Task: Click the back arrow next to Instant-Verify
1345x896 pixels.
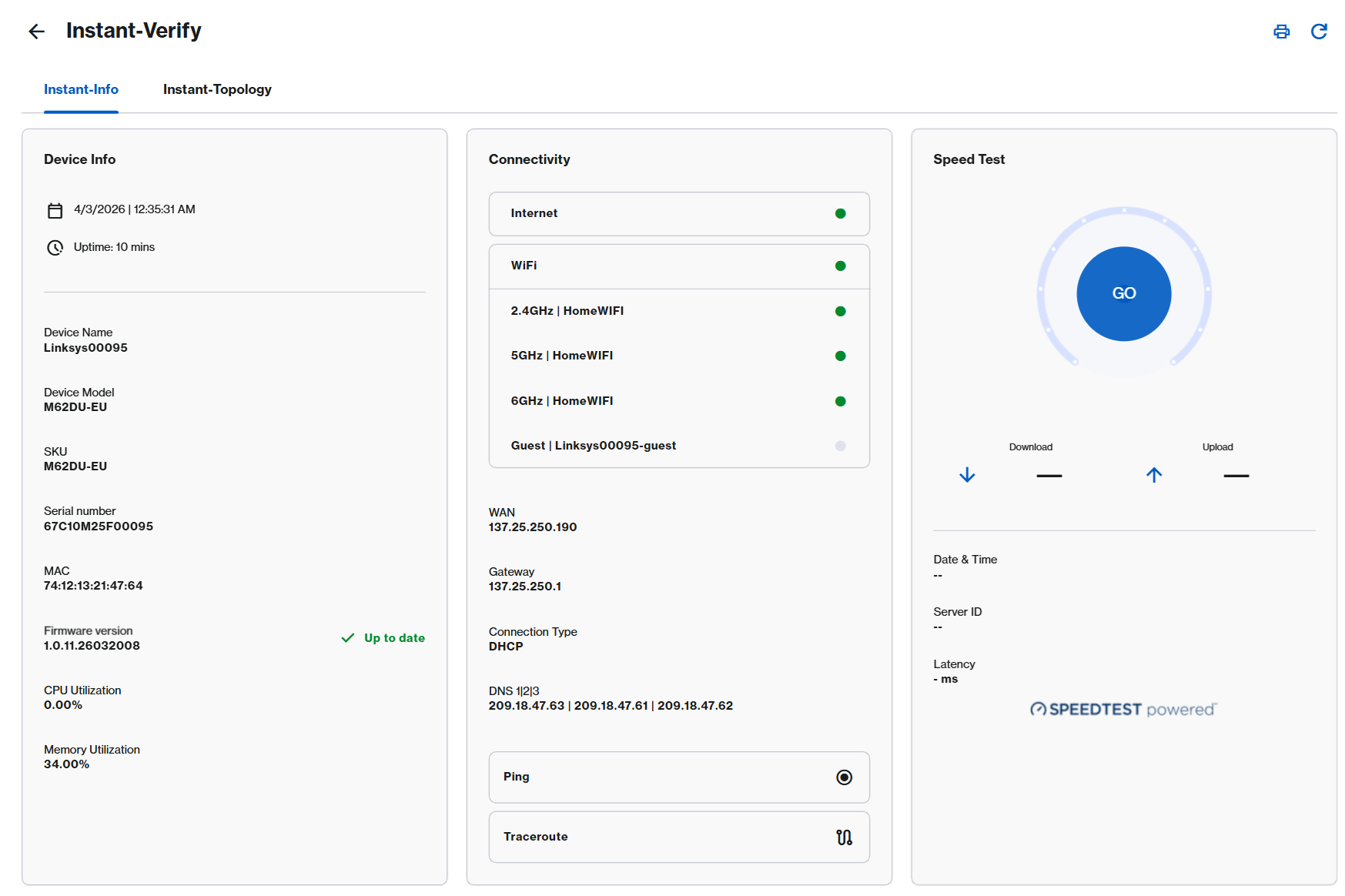Action: 36,31
